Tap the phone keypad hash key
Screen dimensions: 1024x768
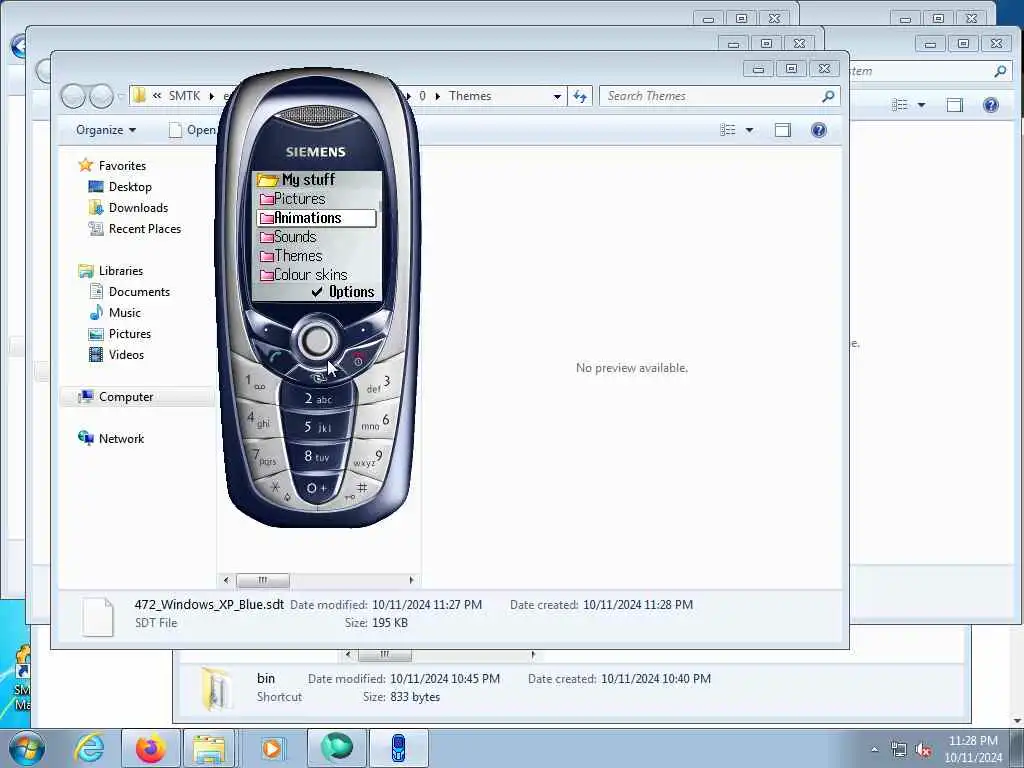point(359,490)
